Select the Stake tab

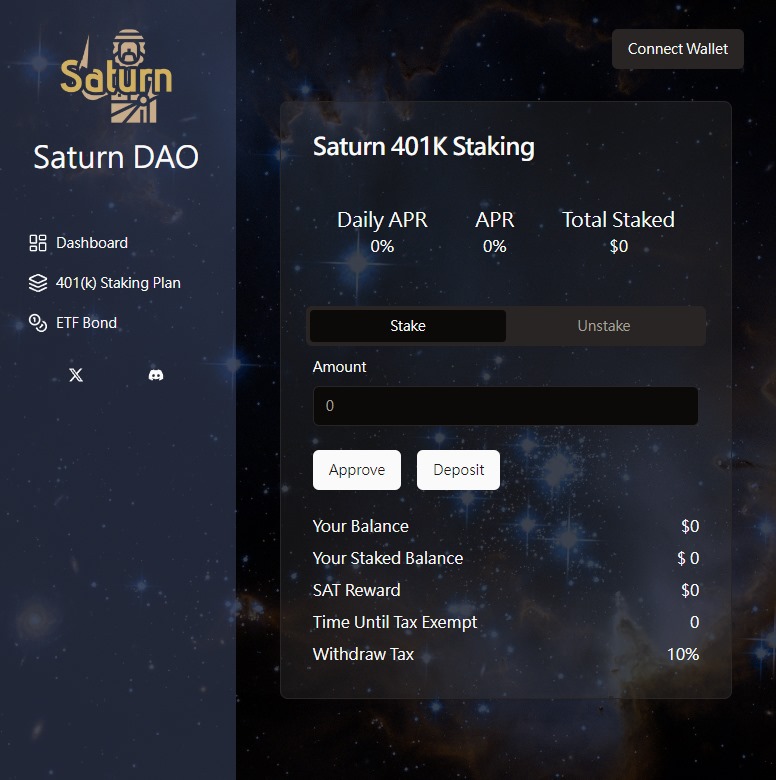coord(408,326)
